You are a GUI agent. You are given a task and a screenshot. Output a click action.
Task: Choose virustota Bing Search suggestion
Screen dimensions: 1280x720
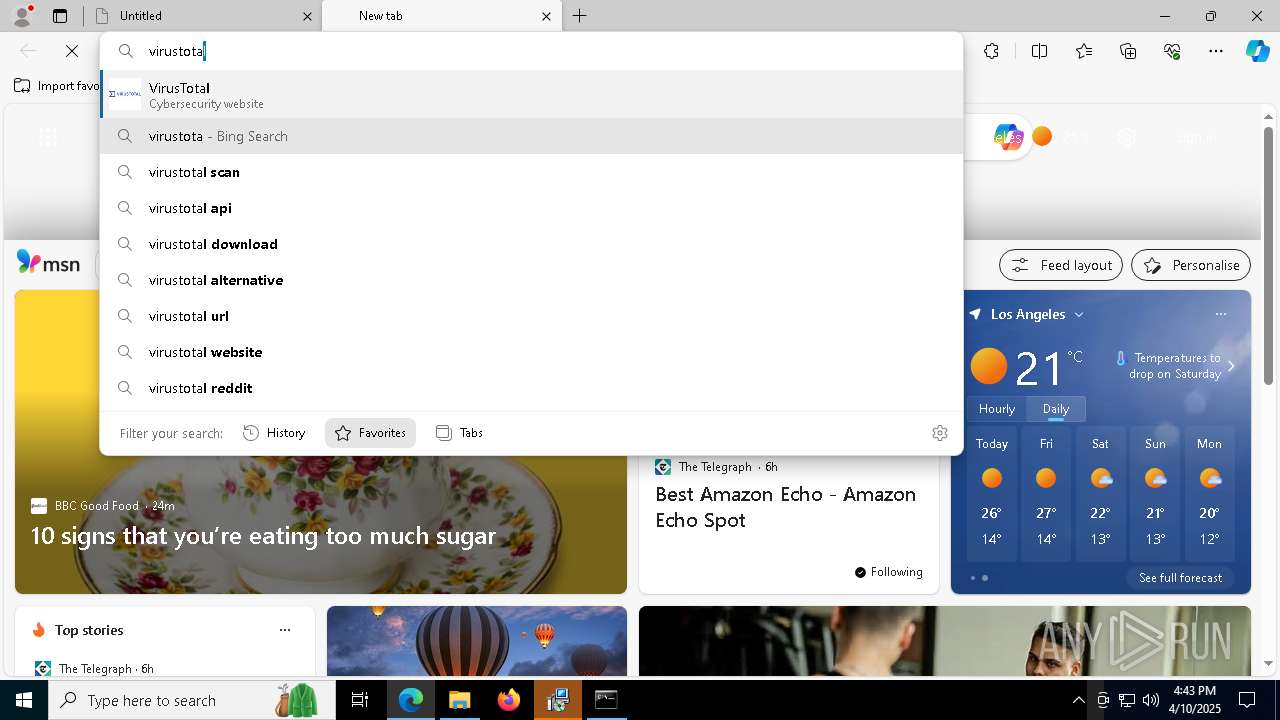pyautogui.click(x=531, y=136)
